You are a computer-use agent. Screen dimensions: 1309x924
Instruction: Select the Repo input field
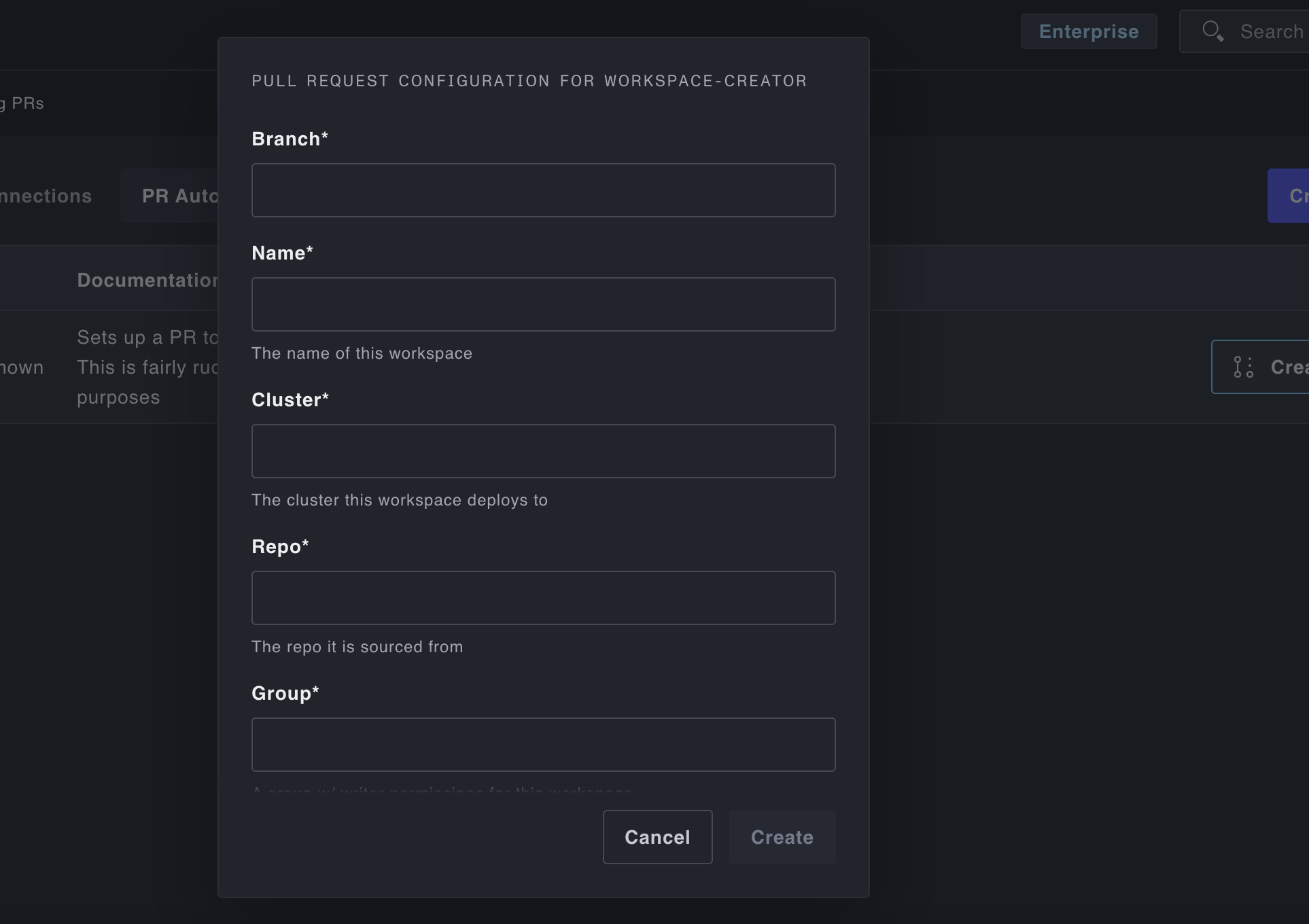543,598
